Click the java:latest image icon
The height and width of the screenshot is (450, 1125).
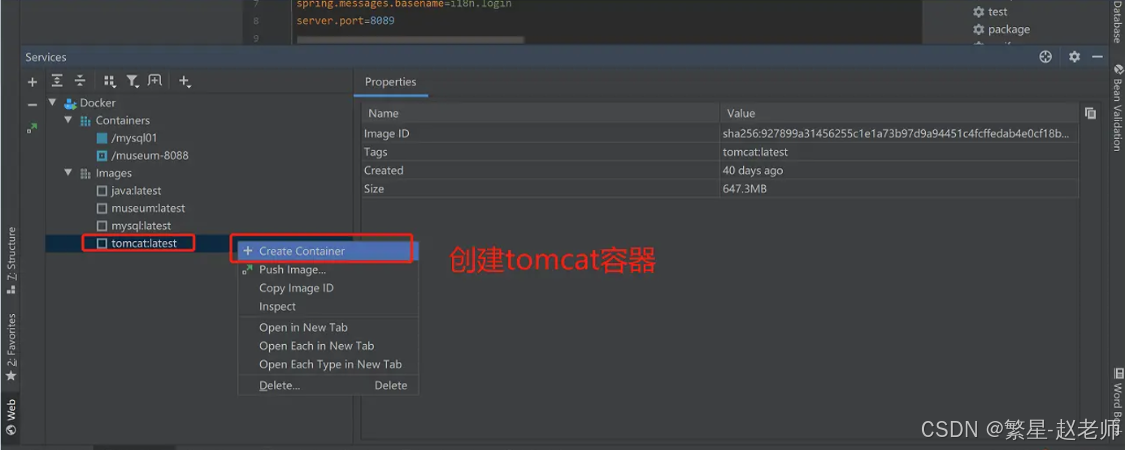(x=102, y=191)
